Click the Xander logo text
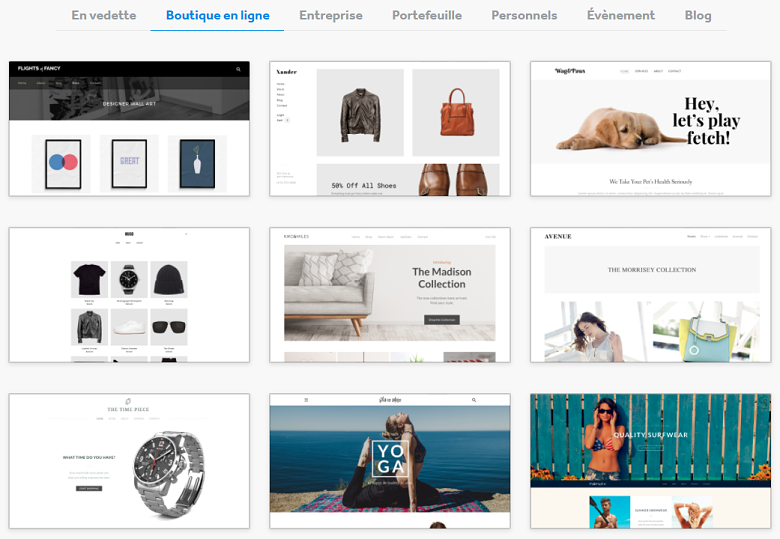Viewport: 780px width, 539px height. point(287,72)
